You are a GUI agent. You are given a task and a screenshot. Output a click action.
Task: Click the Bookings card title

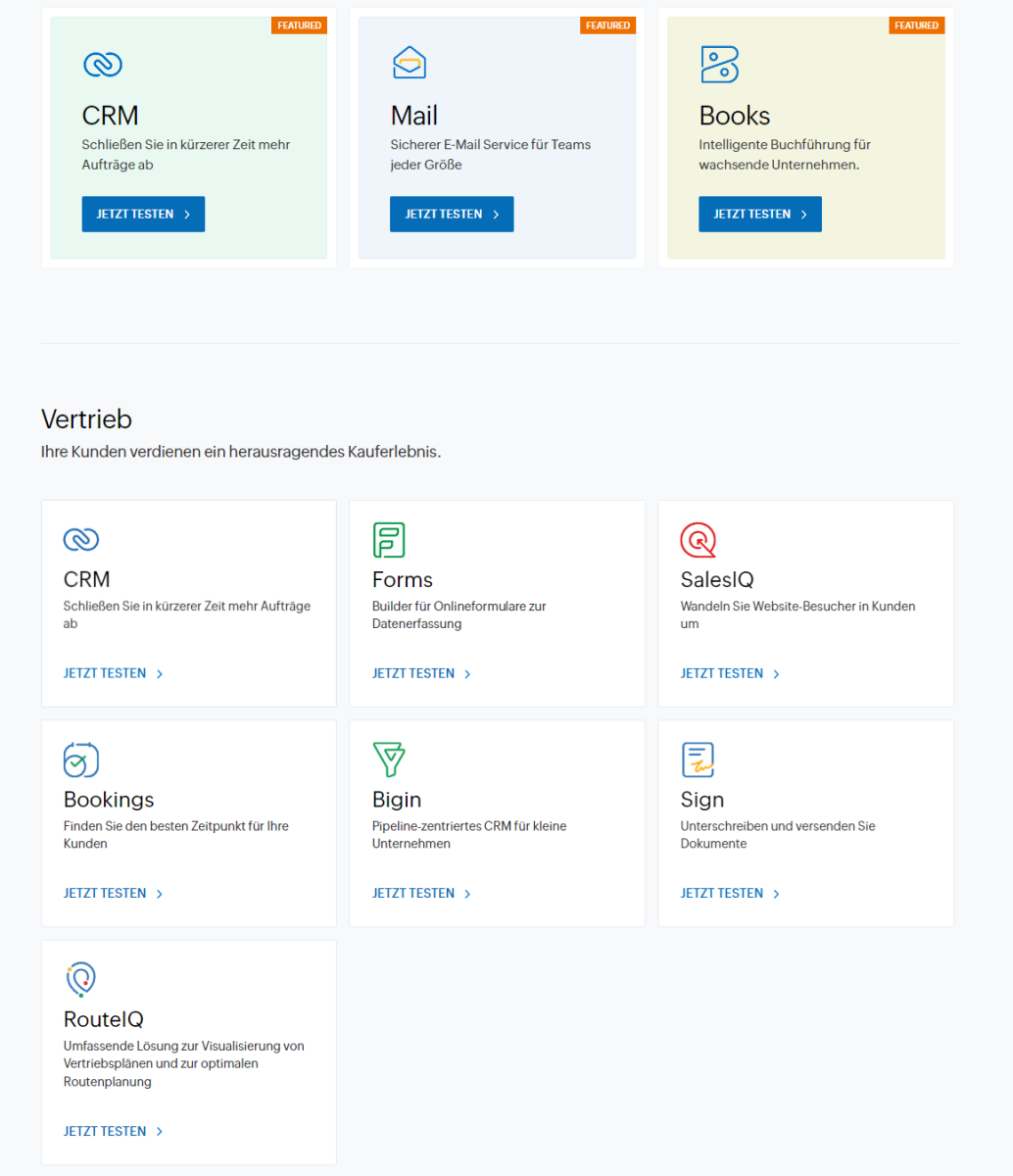[109, 800]
